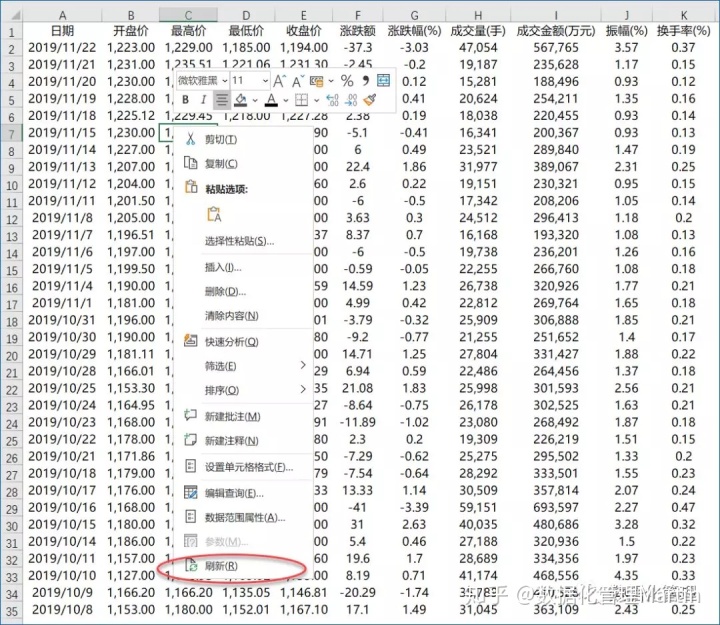This screenshot has height=625, width=720.
Task: Select the Format Painter brush icon
Action: click(x=370, y=99)
